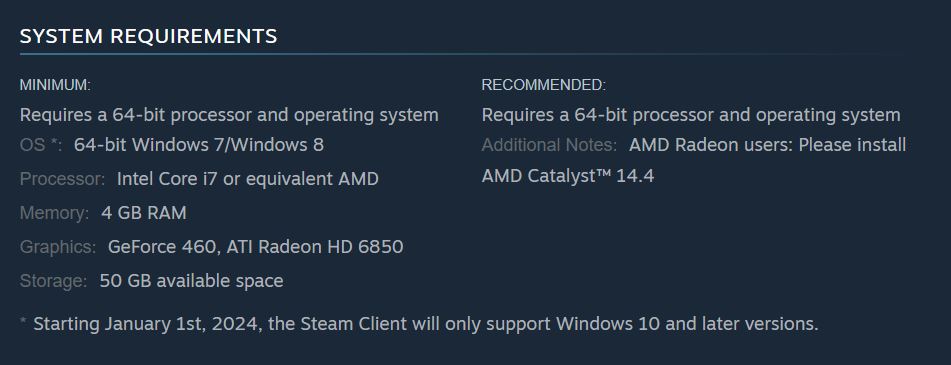This screenshot has width=951, height=365.
Task: Click the Storage label
Action: pos(54,281)
